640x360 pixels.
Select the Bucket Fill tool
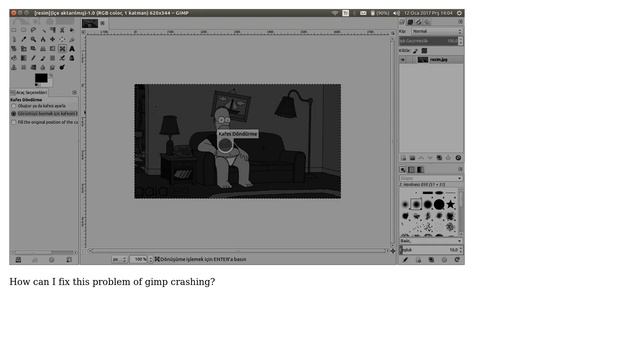coord(14,58)
